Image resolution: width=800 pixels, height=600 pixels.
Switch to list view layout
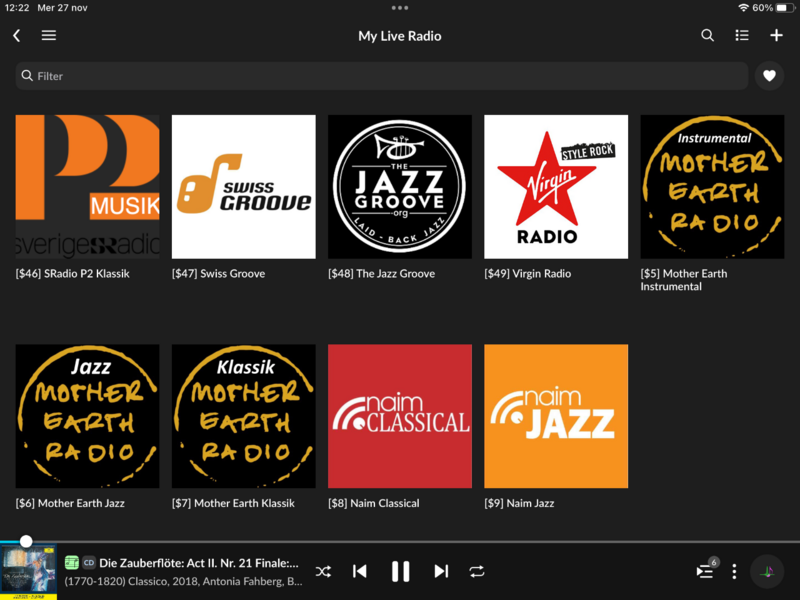click(x=741, y=36)
